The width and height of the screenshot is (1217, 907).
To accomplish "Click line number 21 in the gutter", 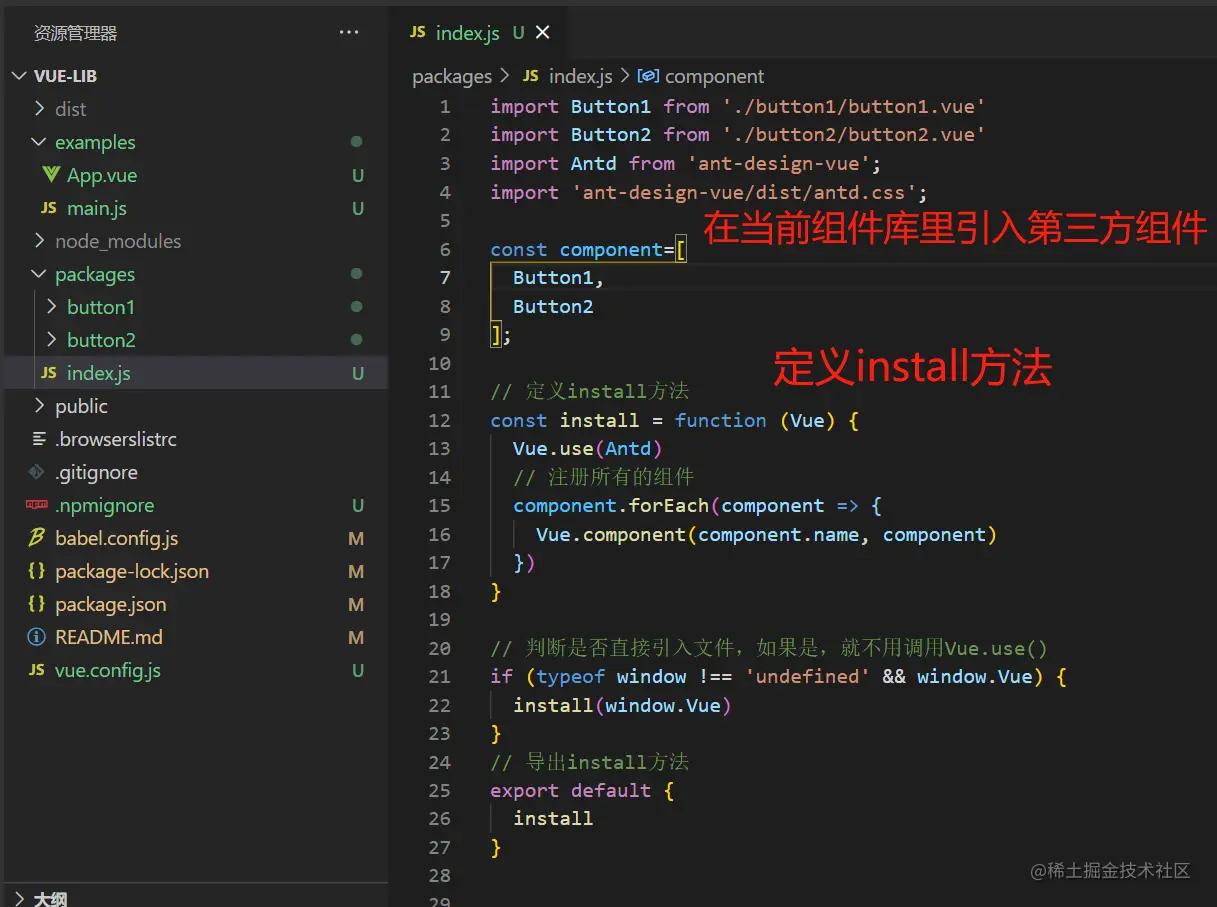I will 439,676.
